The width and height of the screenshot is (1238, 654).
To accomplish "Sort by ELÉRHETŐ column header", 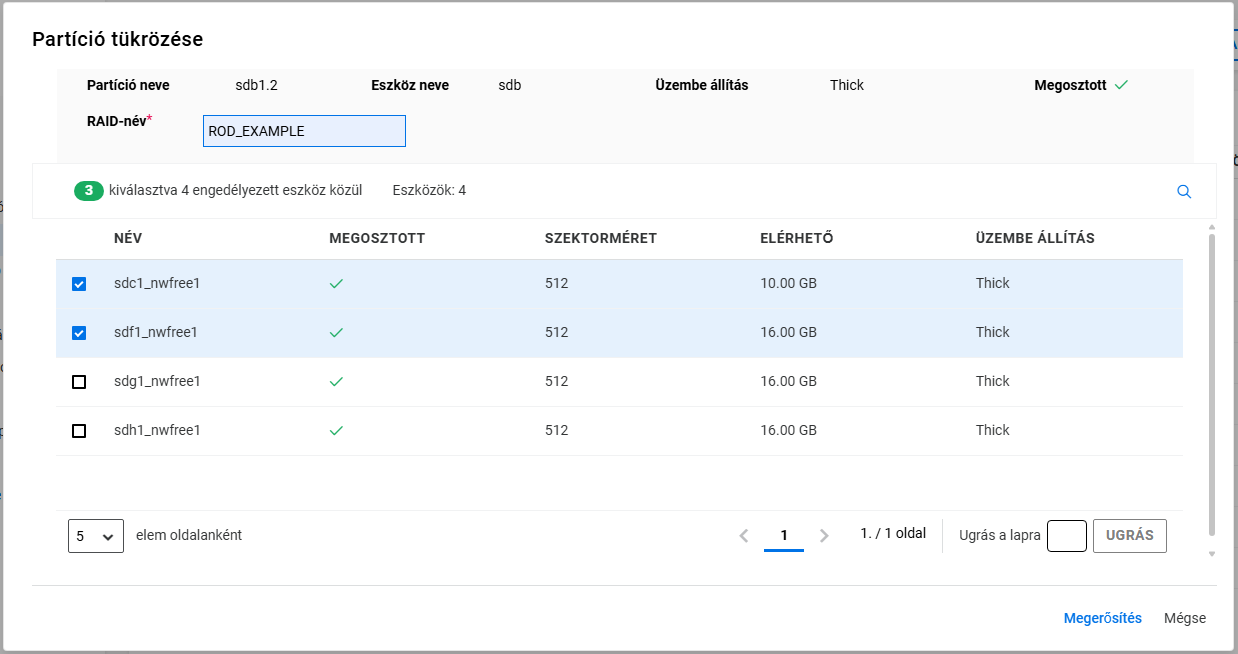I will click(x=796, y=238).
